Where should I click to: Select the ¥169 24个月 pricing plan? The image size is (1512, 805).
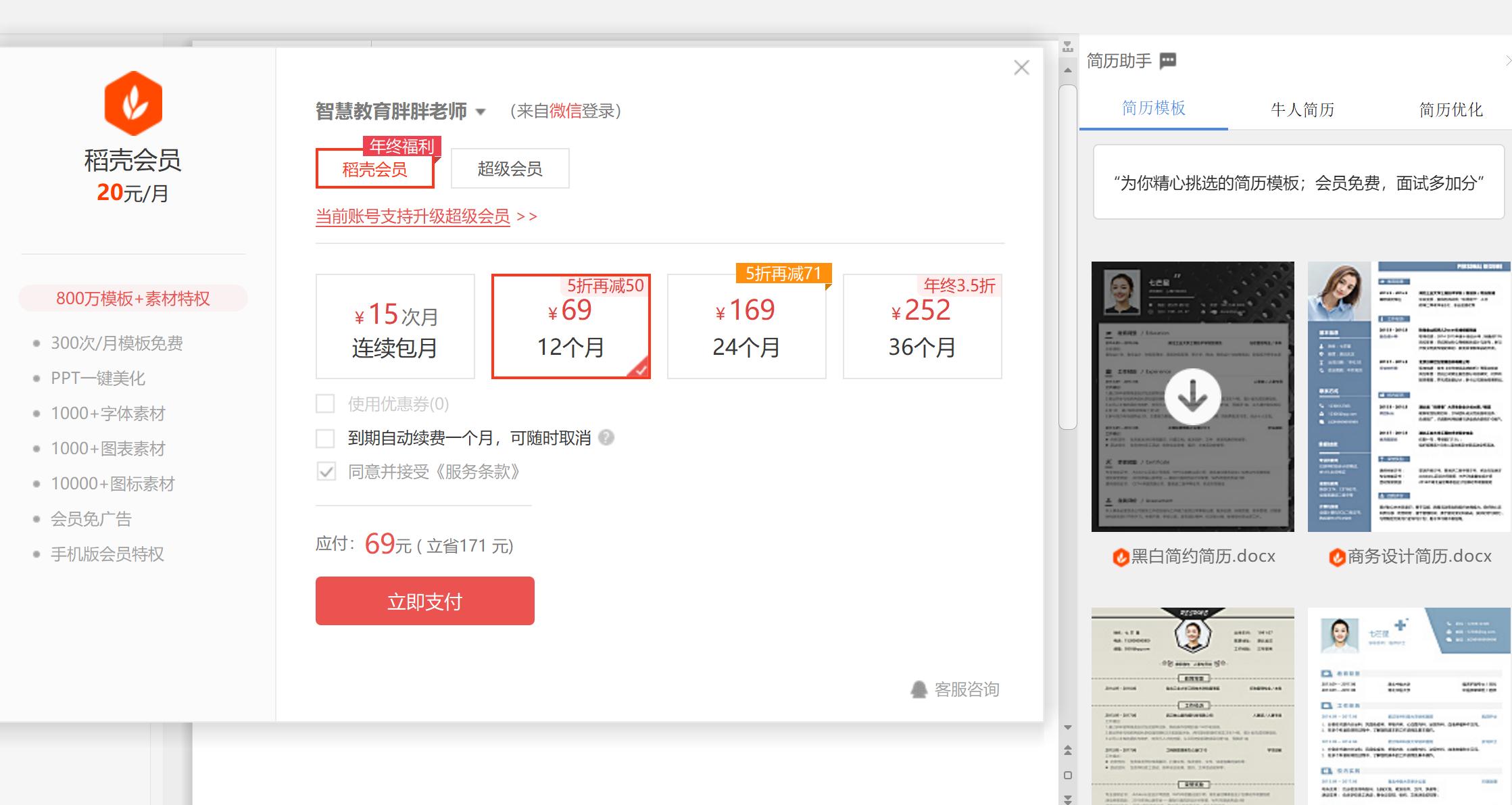746,326
